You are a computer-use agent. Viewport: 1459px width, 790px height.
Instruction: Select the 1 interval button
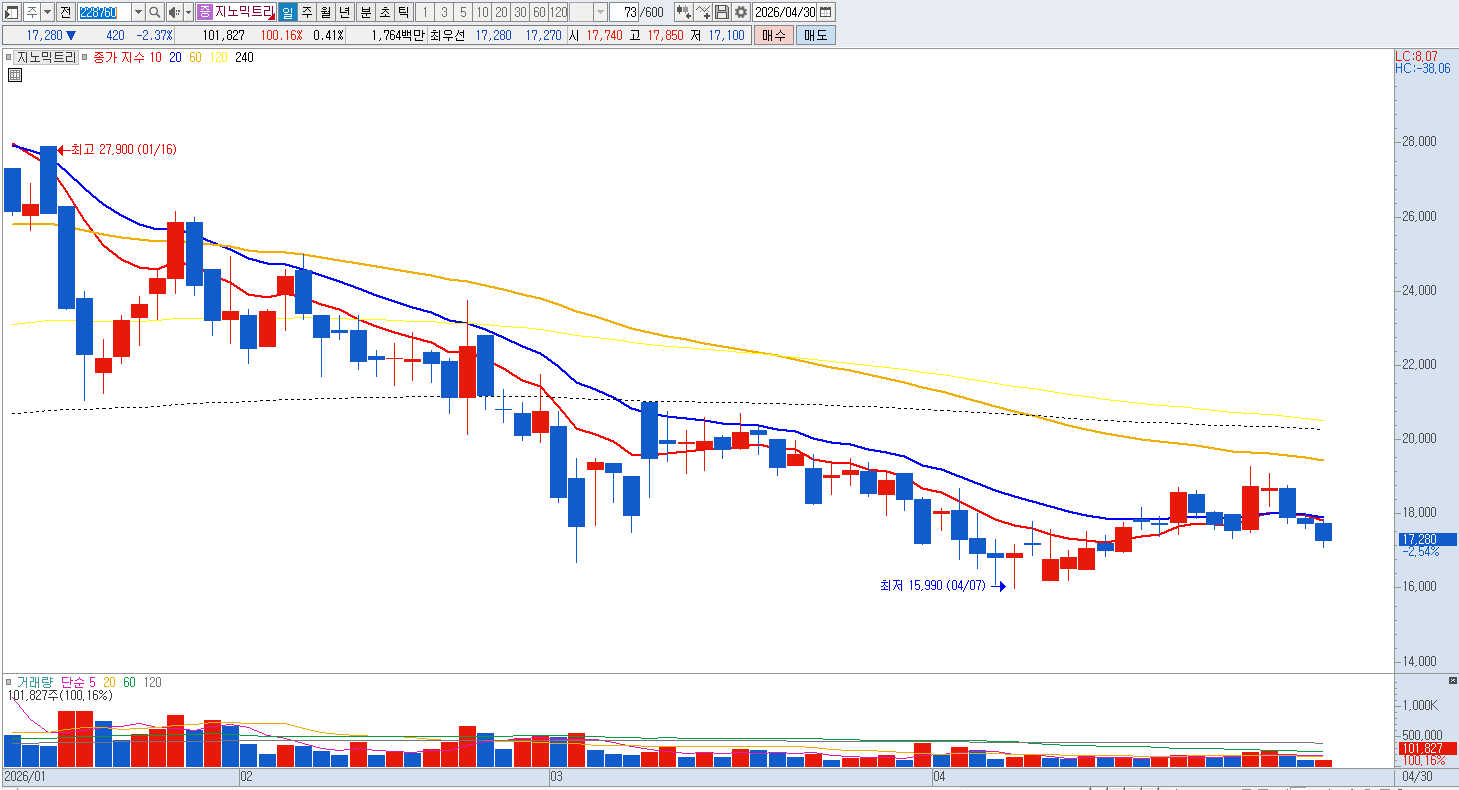pyautogui.click(x=425, y=12)
